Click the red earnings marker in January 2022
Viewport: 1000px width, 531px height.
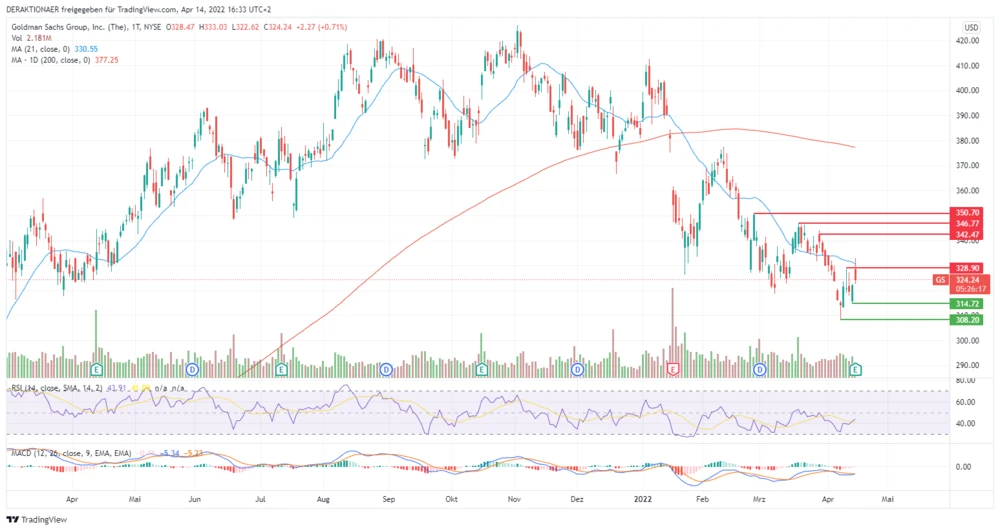pos(673,369)
